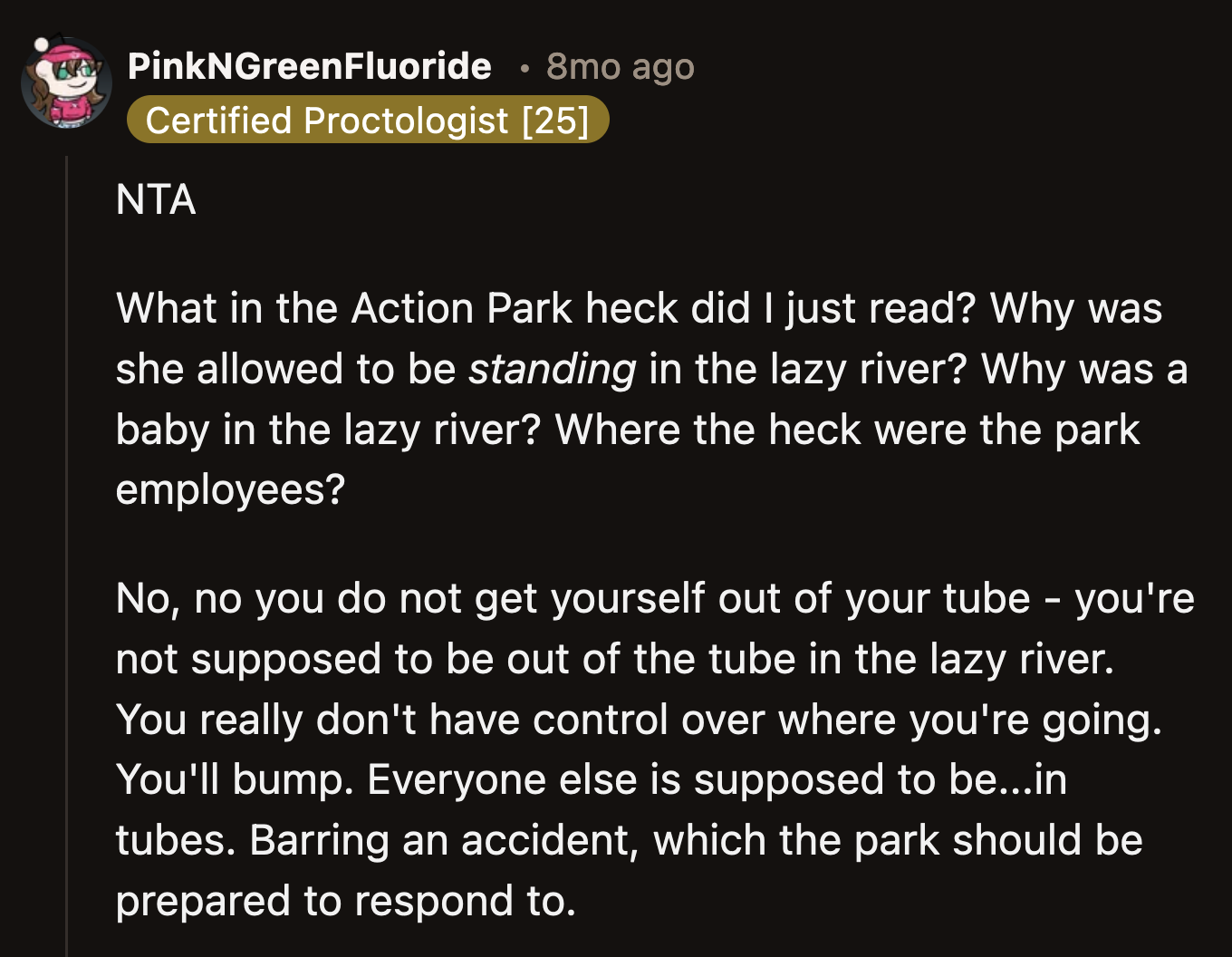Select the word 'NTA' in the comment
The image size is (1232, 957).
(x=156, y=199)
